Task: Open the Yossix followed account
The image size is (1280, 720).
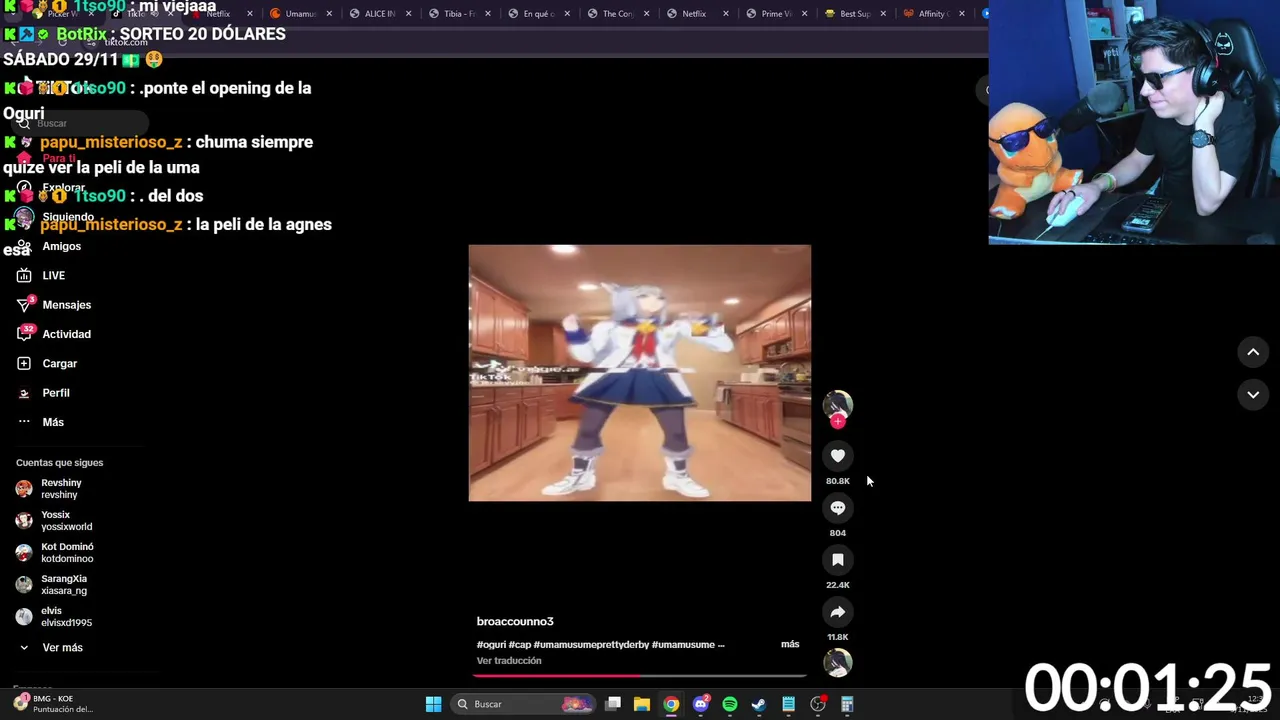Action: [x=55, y=521]
